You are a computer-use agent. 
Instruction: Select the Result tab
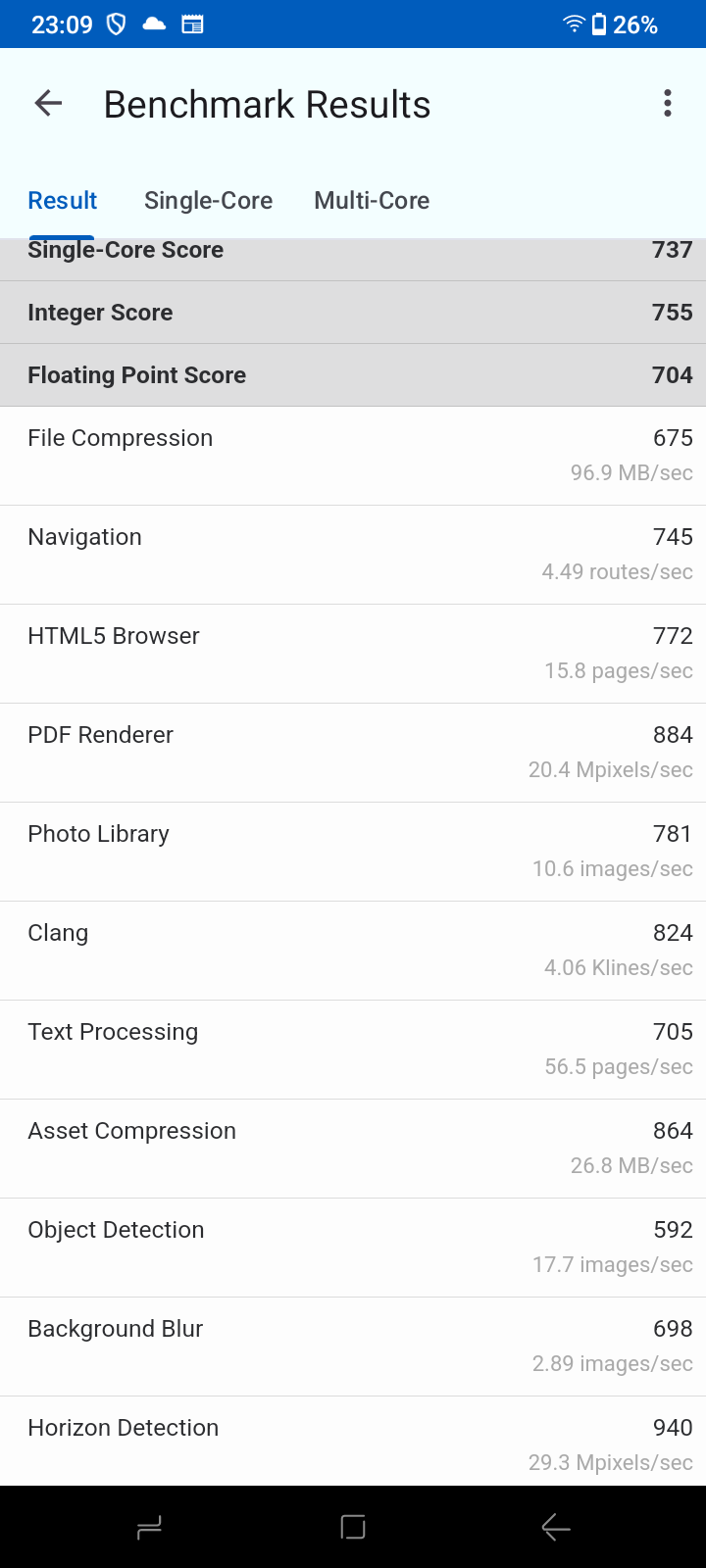coord(63,201)
